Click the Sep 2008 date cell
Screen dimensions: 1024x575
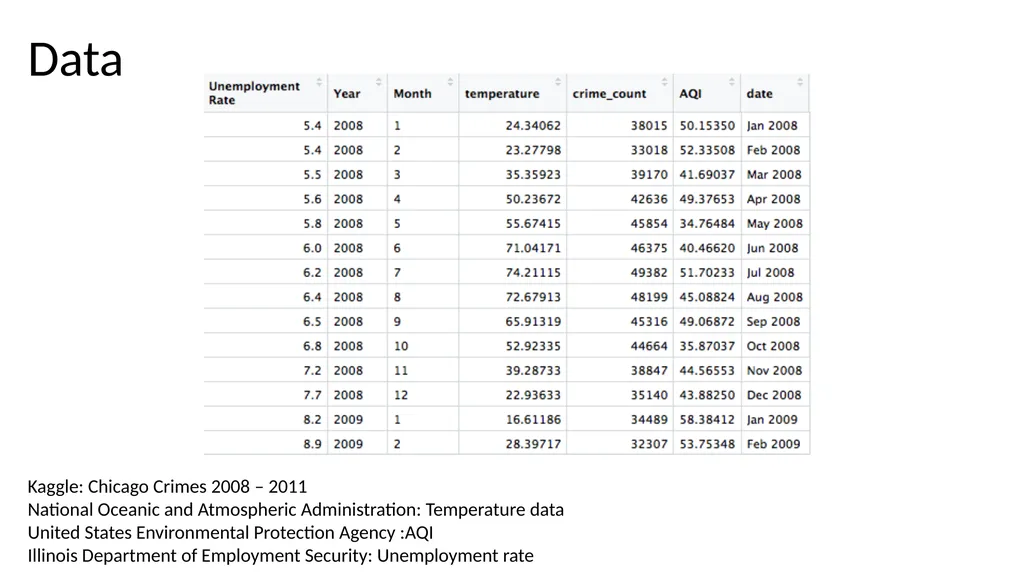tap(773, 321)
